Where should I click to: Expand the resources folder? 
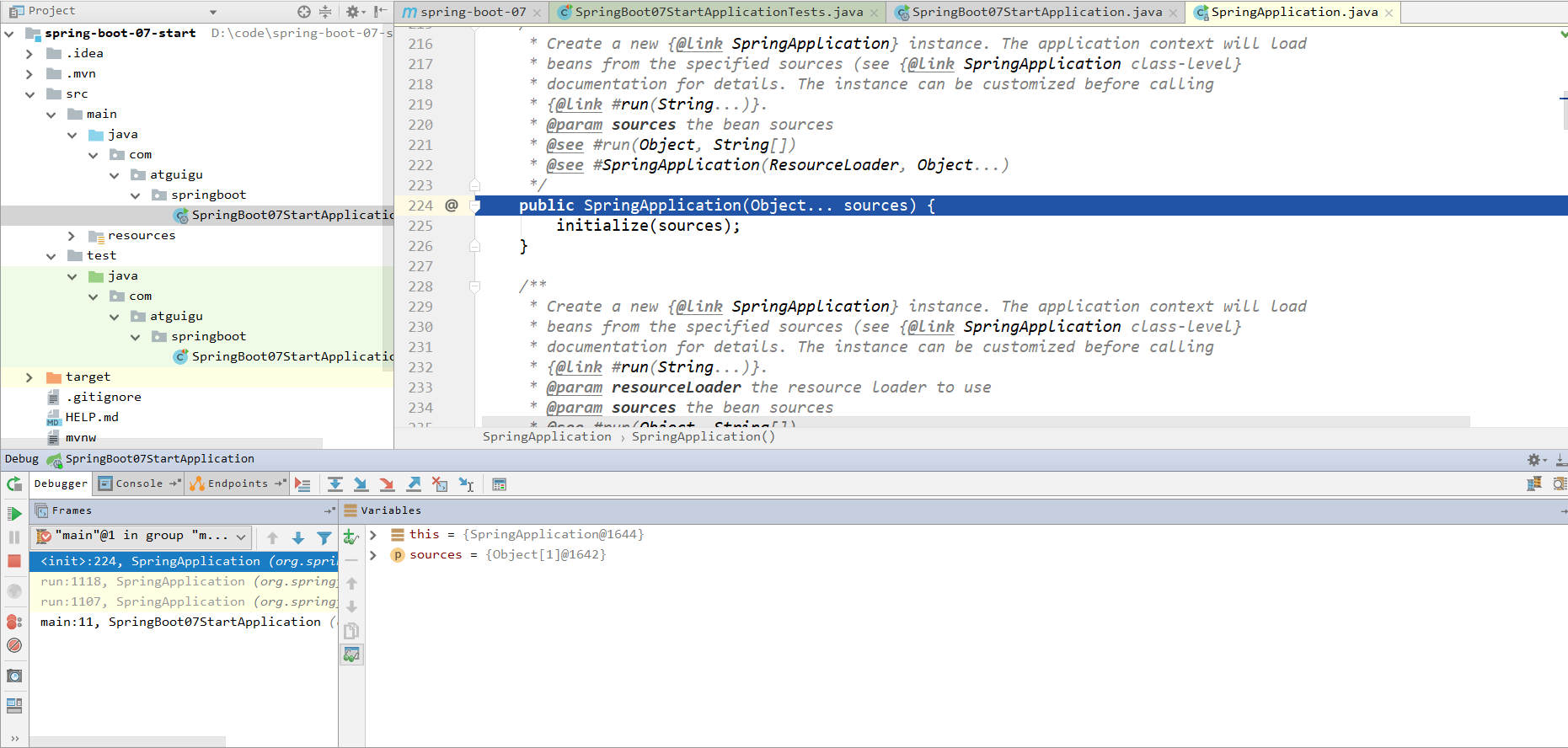(x=72, y=236)
